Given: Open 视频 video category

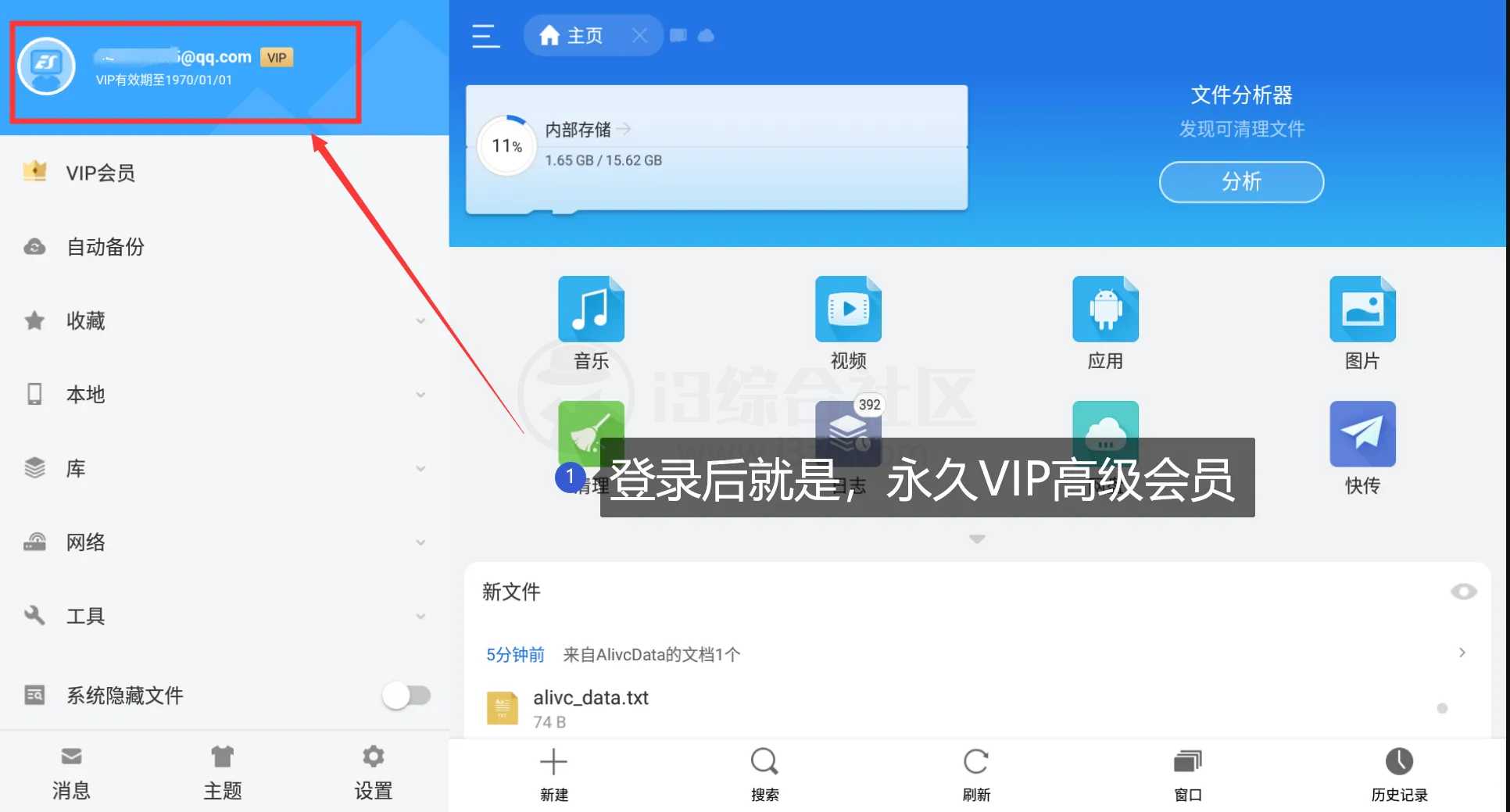Looking at the screenshot, I should [848, 323].
